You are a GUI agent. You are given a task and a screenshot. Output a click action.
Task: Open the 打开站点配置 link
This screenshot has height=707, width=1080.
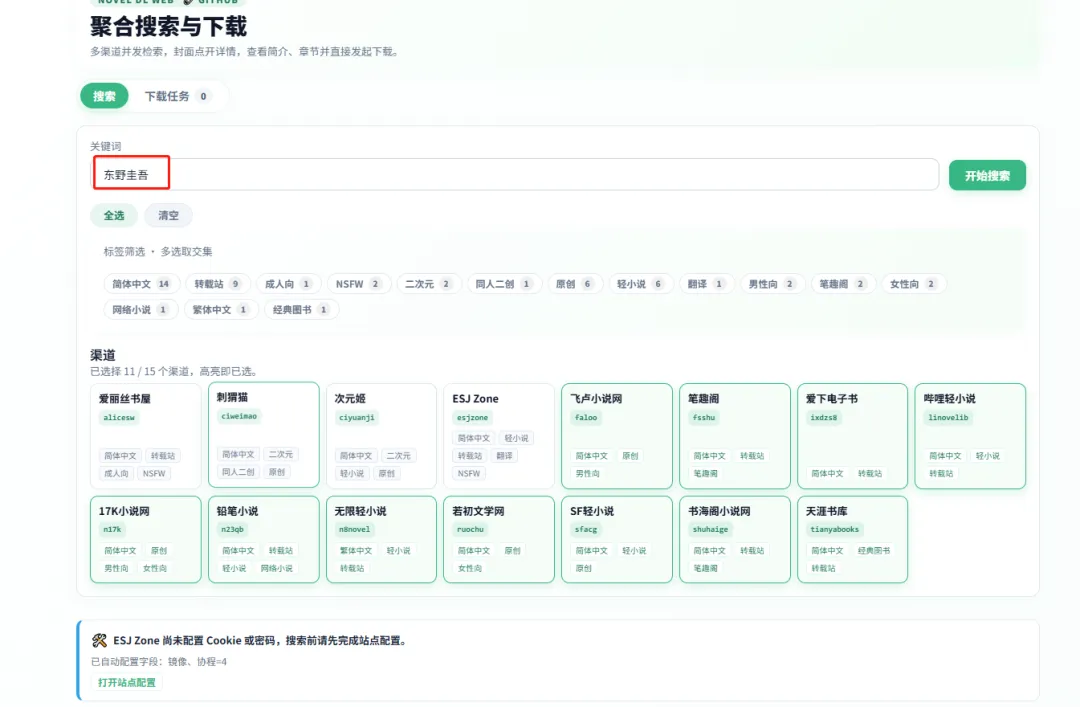point(127,682)
